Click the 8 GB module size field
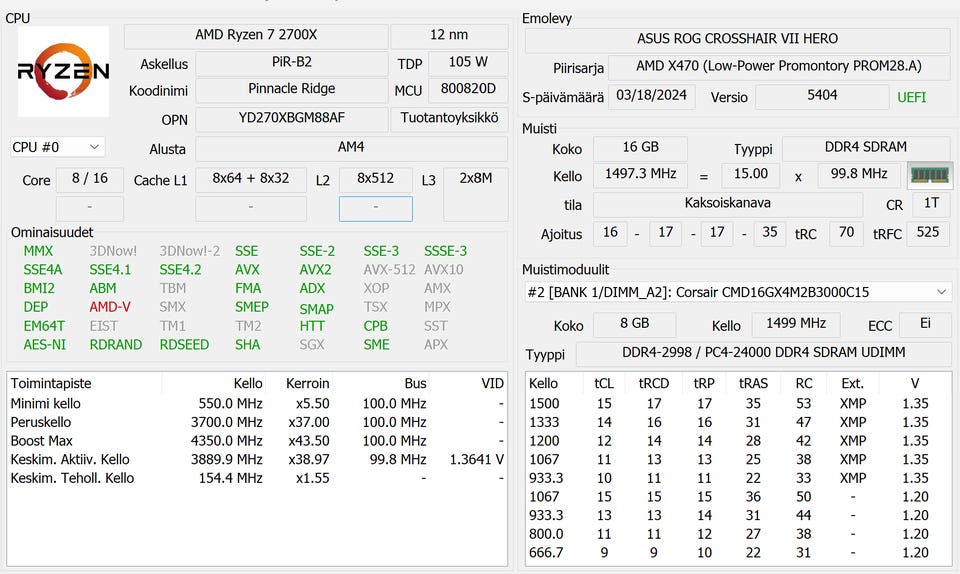Screen dimensions: 960x574 (x=634, y=324)
